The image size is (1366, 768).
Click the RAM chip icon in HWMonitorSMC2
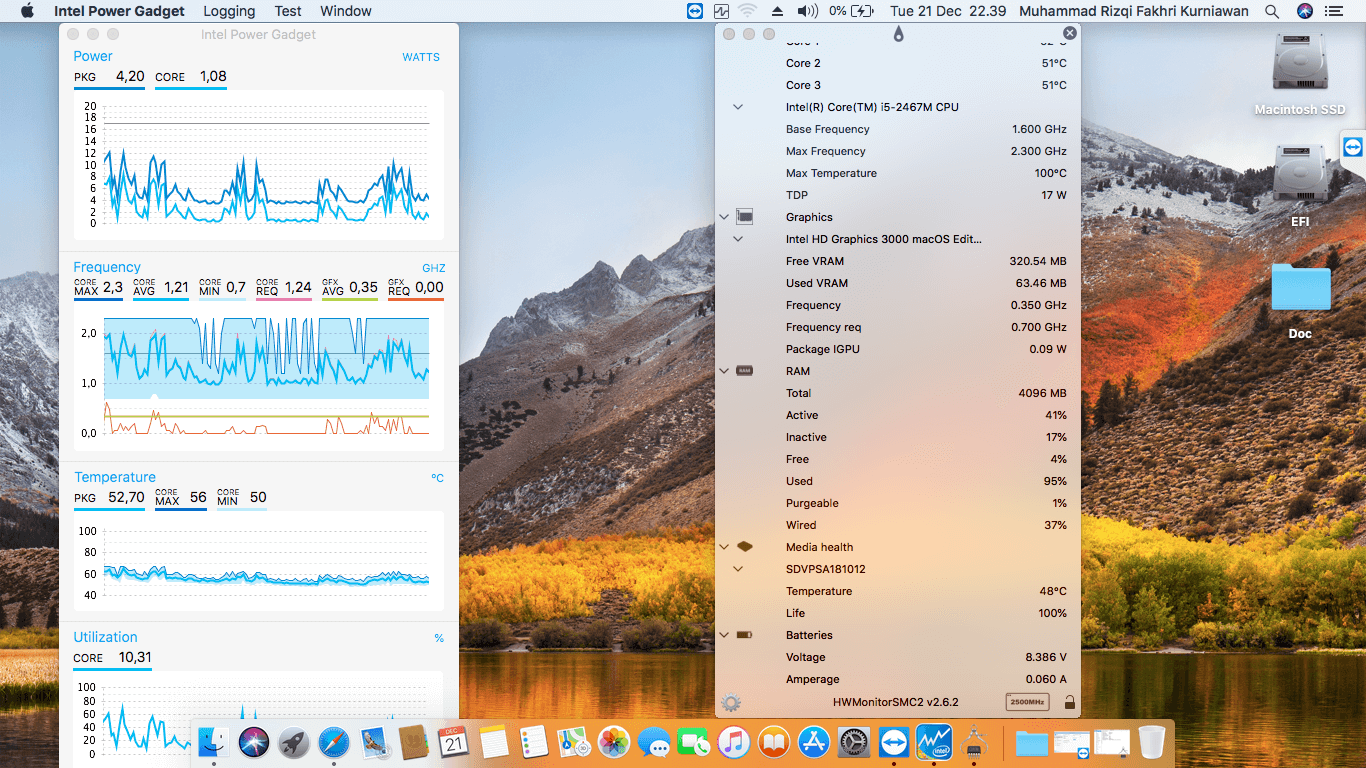744,371
